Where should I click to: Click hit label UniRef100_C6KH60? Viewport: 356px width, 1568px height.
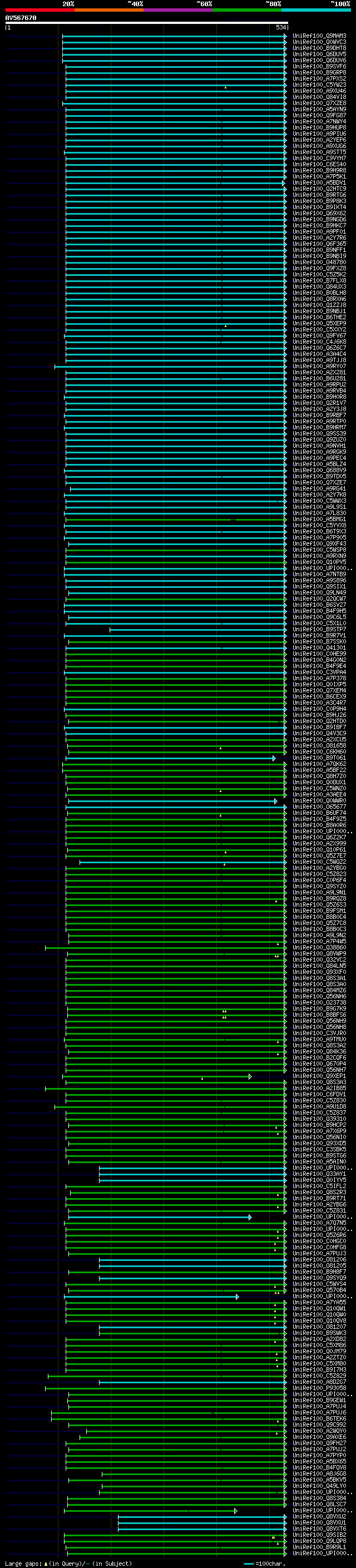coord(319,752)
